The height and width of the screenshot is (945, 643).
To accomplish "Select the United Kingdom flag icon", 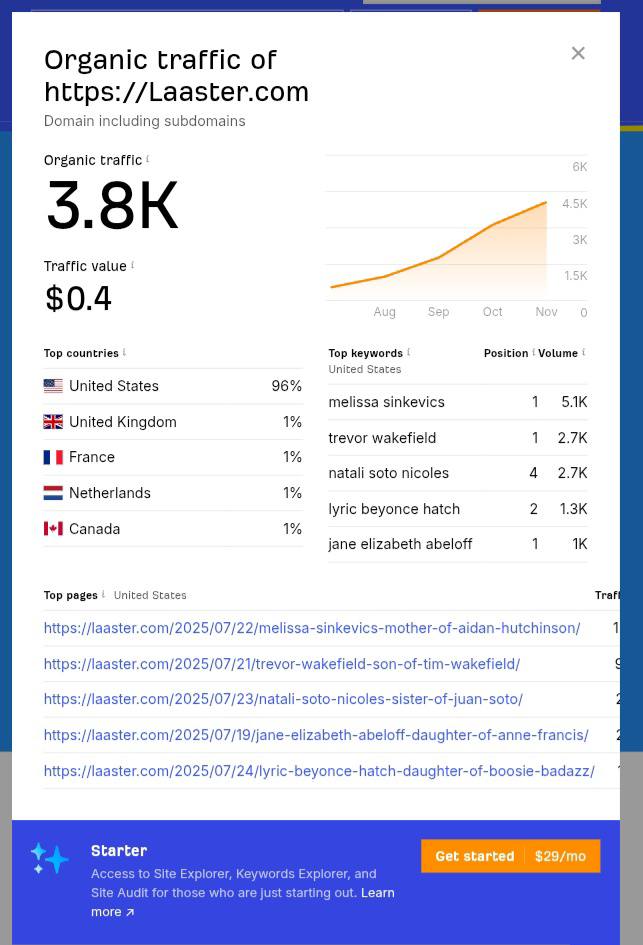I will (53, 422).
